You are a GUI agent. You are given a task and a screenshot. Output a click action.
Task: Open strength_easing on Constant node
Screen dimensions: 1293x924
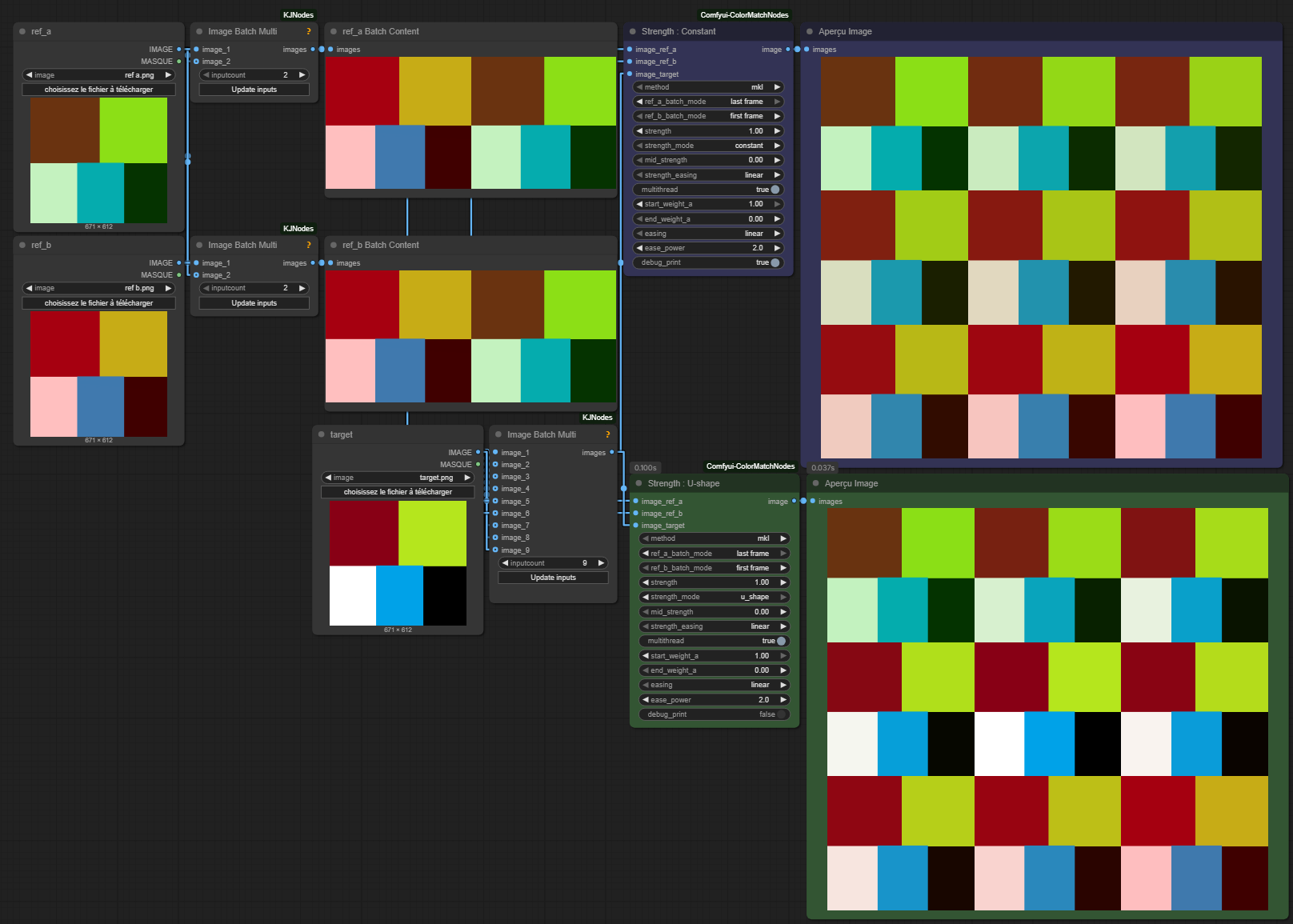click(708, 175)
